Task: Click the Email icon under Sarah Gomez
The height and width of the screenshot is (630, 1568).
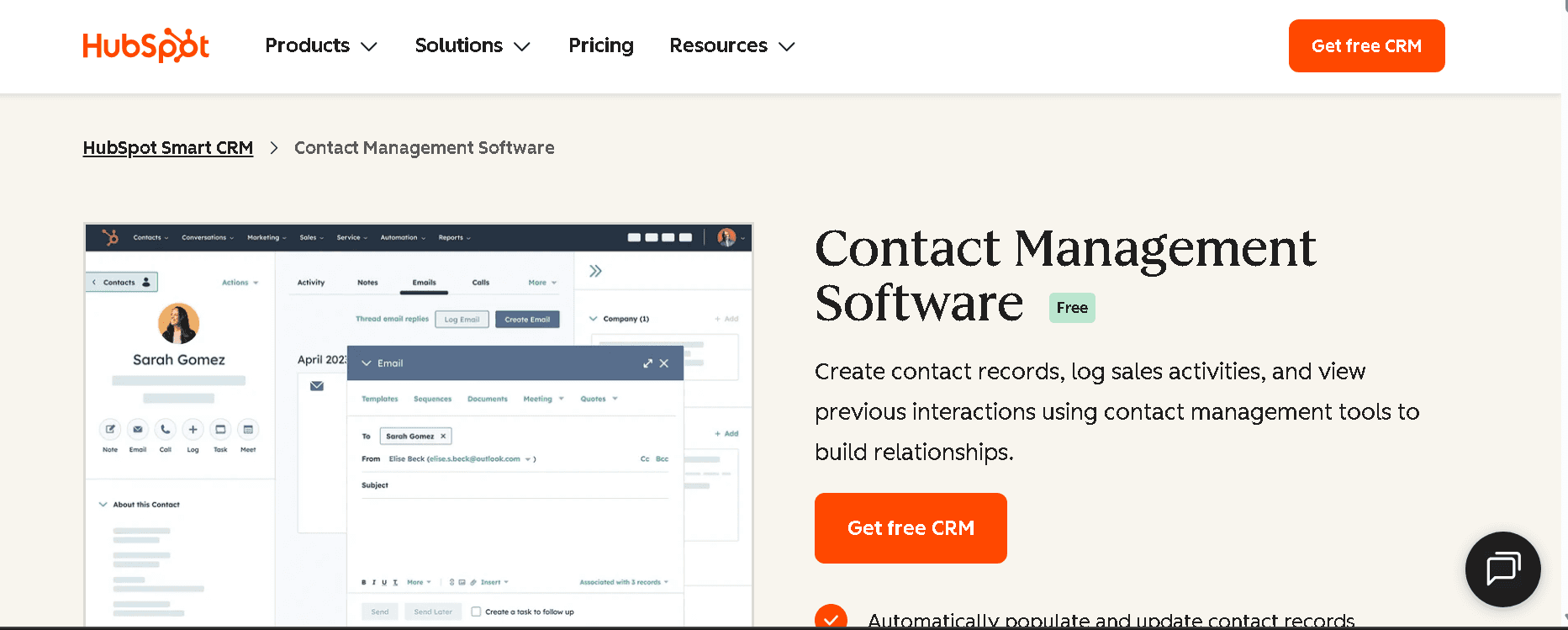Action: [x=138, y=429]
